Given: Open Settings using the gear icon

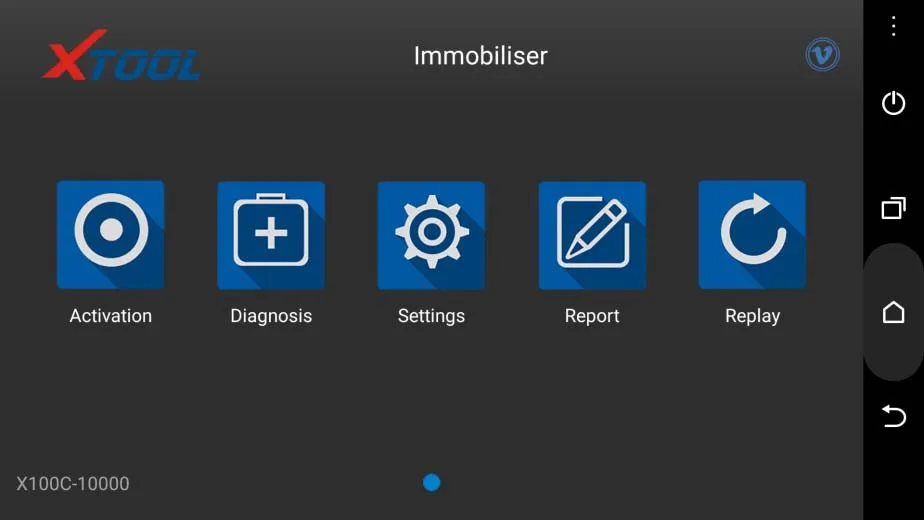Looking at the screenshot, I should pyautogui.click(x=431, y=235).
